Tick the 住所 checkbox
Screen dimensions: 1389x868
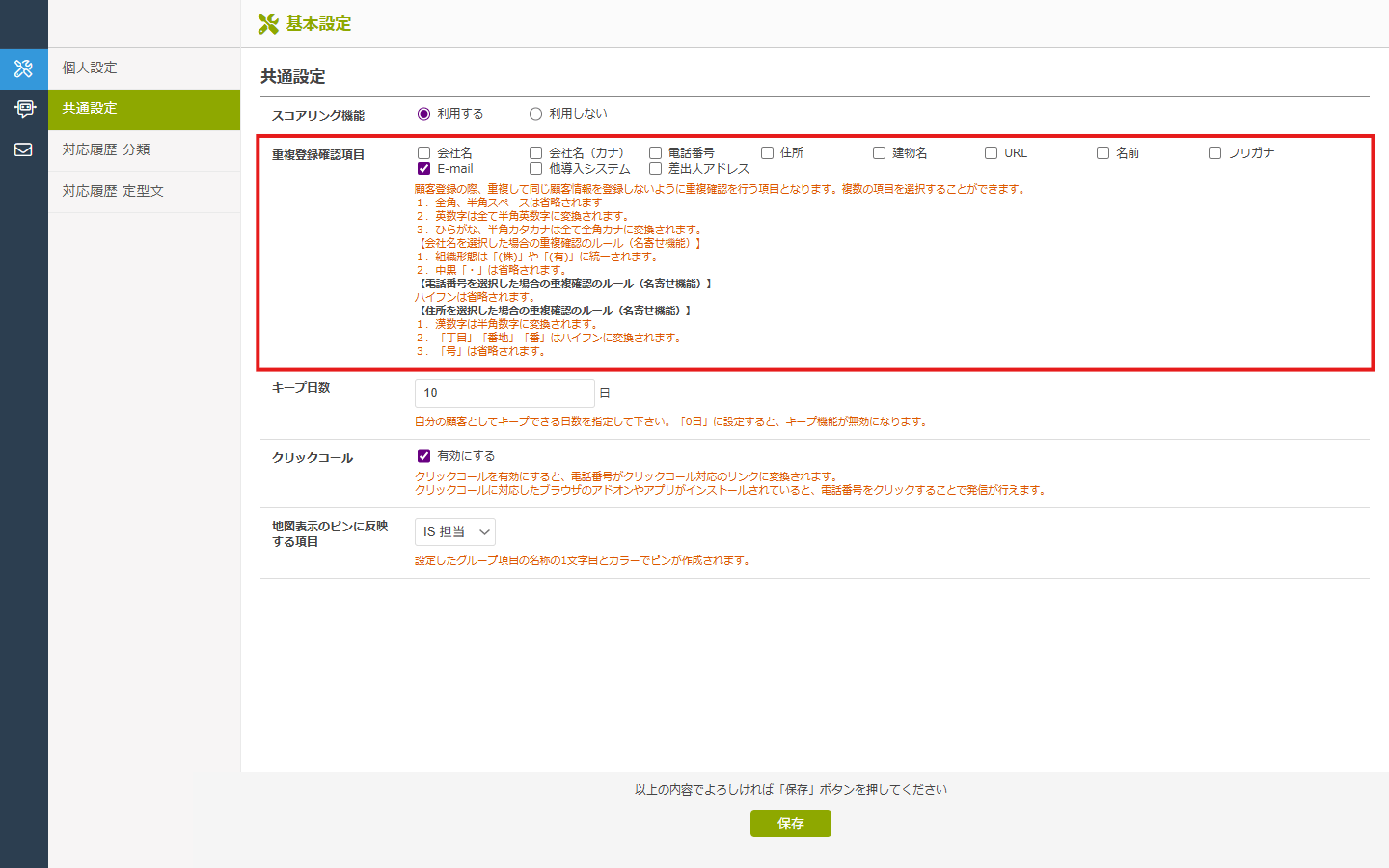(x=767, y=153)
